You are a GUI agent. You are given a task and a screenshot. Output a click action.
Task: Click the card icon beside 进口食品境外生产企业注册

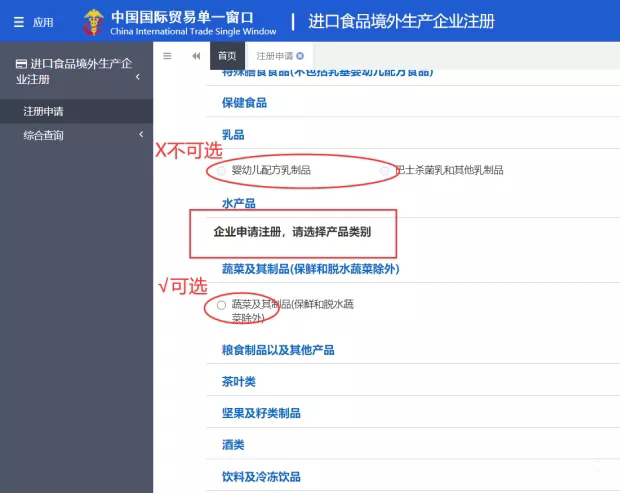point(21,64)
